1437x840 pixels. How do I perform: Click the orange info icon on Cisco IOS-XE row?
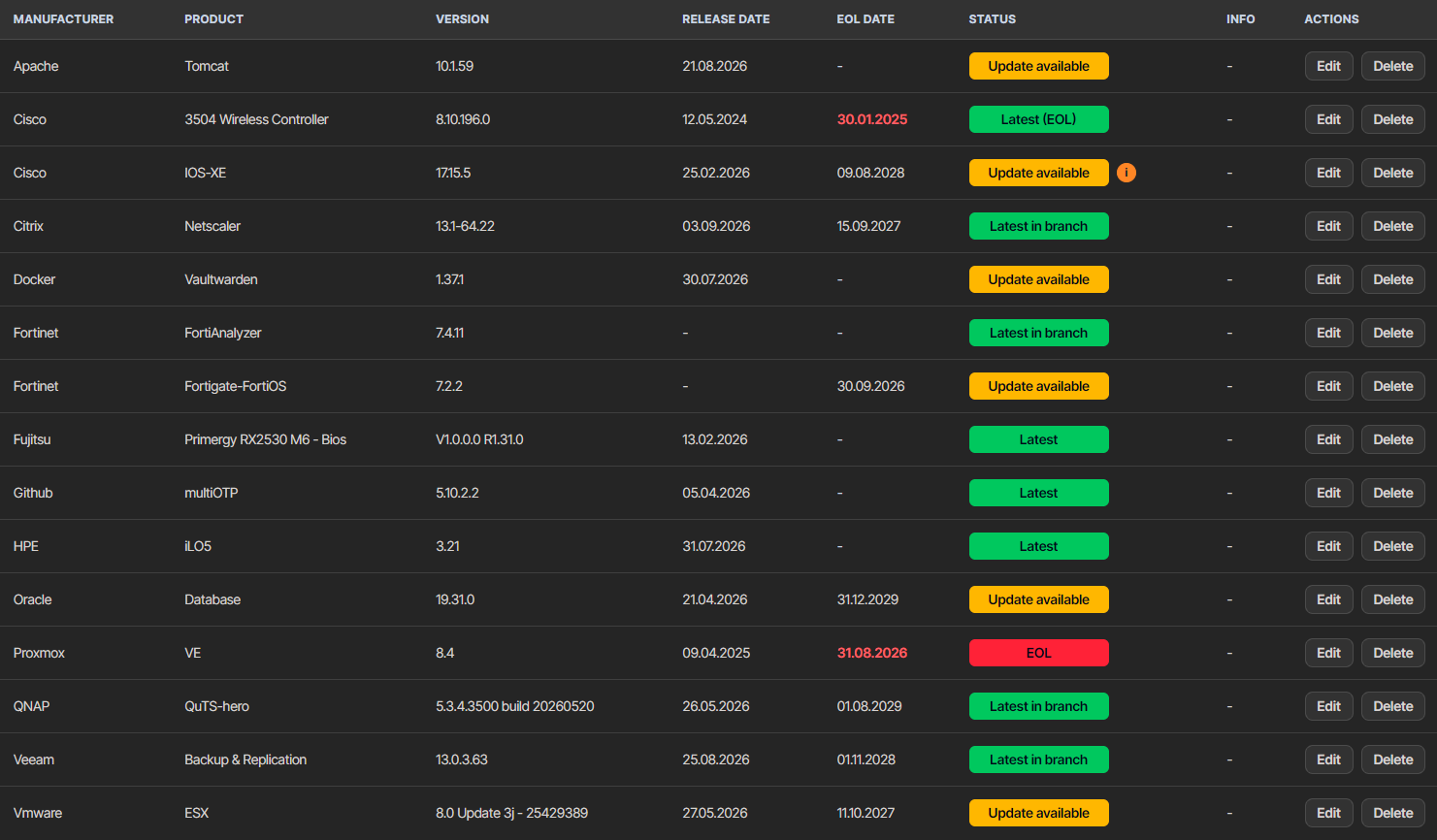pyautogui.click(x=1127, y=173)
